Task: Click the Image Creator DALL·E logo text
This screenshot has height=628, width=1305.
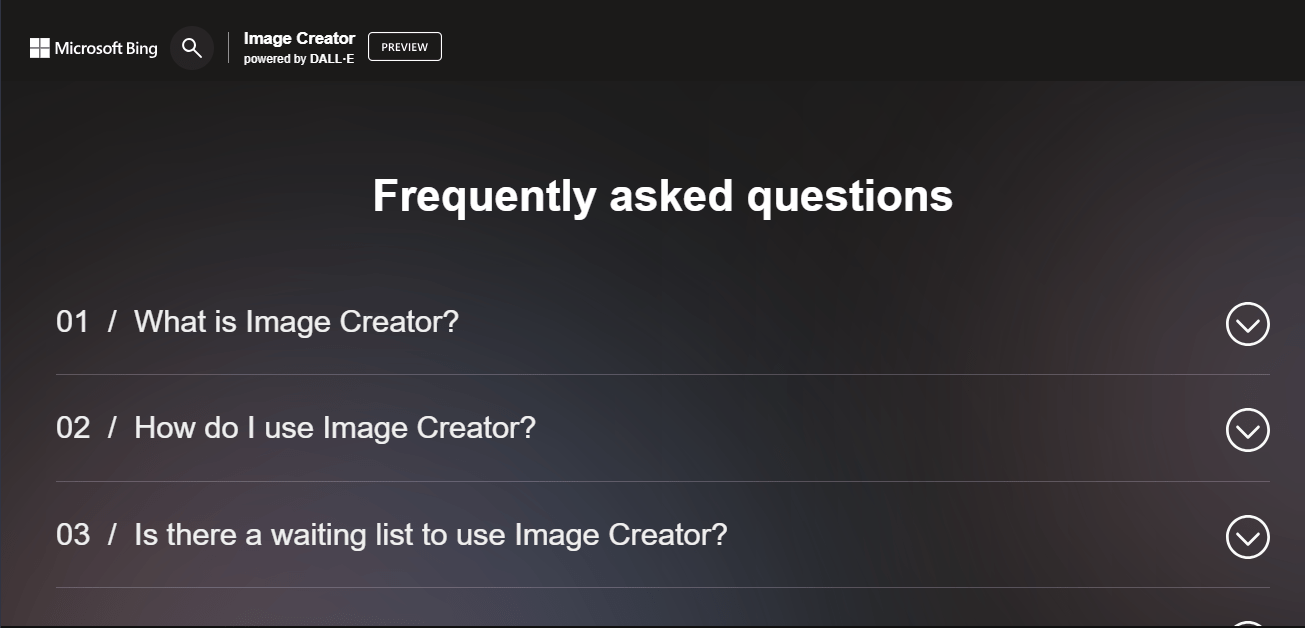Action: click(298, 46)
